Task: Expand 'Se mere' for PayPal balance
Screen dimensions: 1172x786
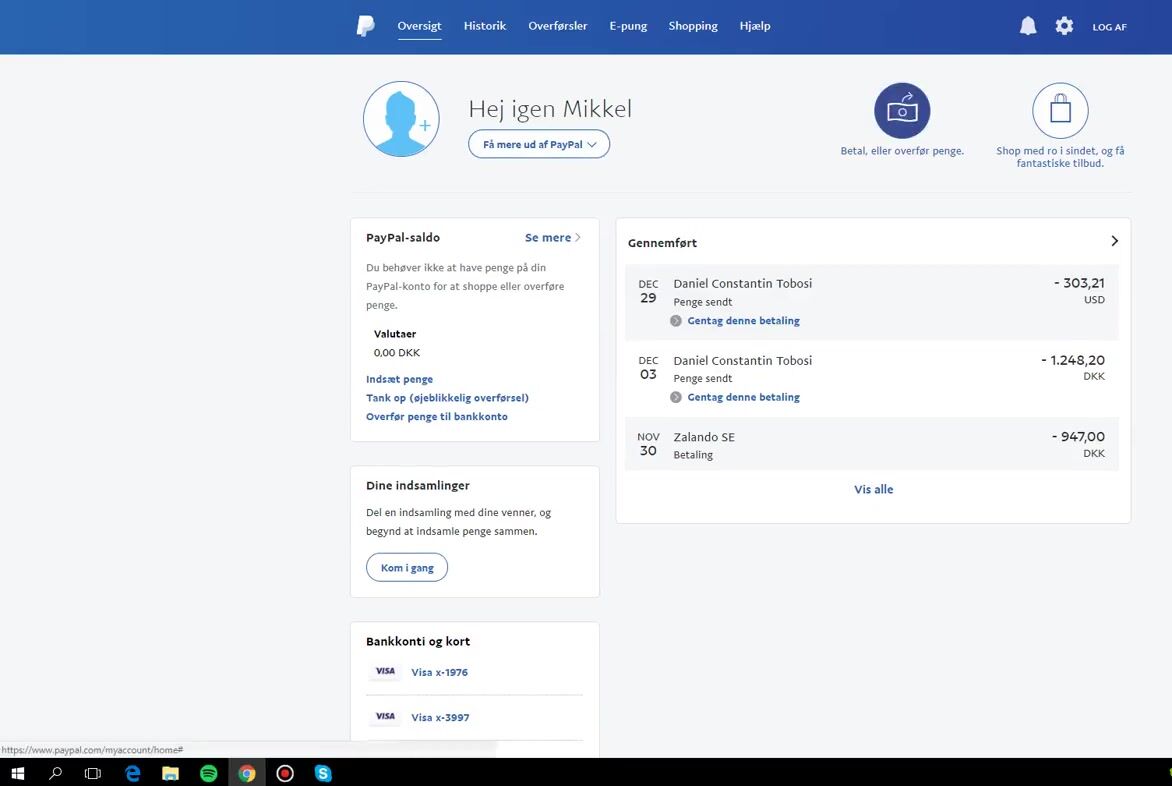Action: click(x=552, y=238)
